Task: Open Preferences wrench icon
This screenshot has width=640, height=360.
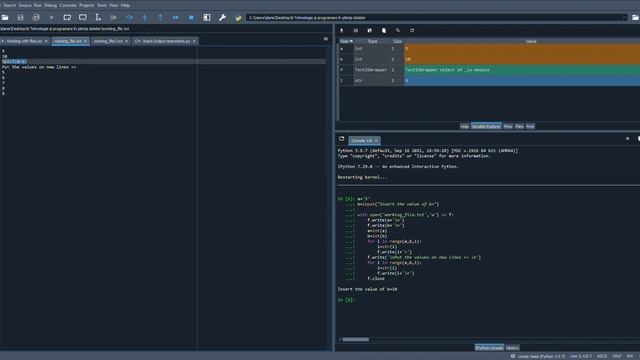Action: 222,18
